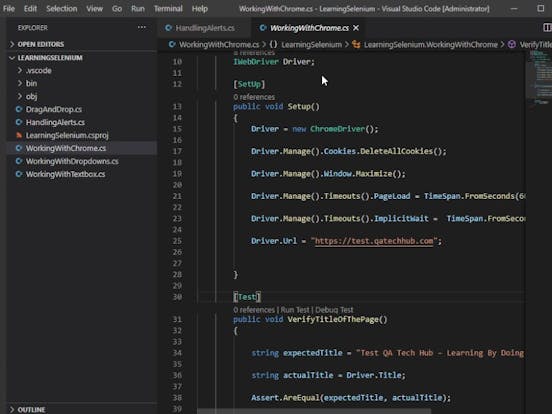Close the WorkingWithChrome.cs tab
Viewport: 552px width, 414px height.
[x=356, y=28]
